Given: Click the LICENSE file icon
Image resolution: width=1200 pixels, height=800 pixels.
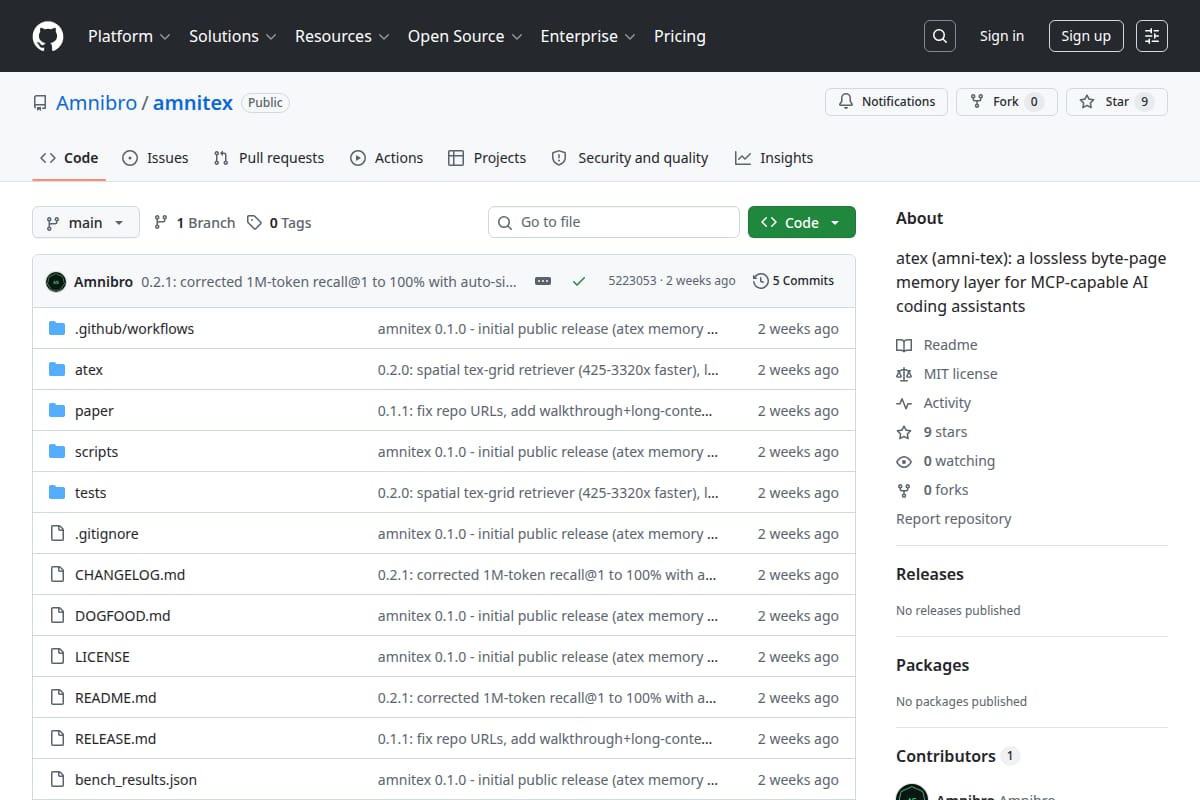Looking at the screenshot, I should click(57, 657).
